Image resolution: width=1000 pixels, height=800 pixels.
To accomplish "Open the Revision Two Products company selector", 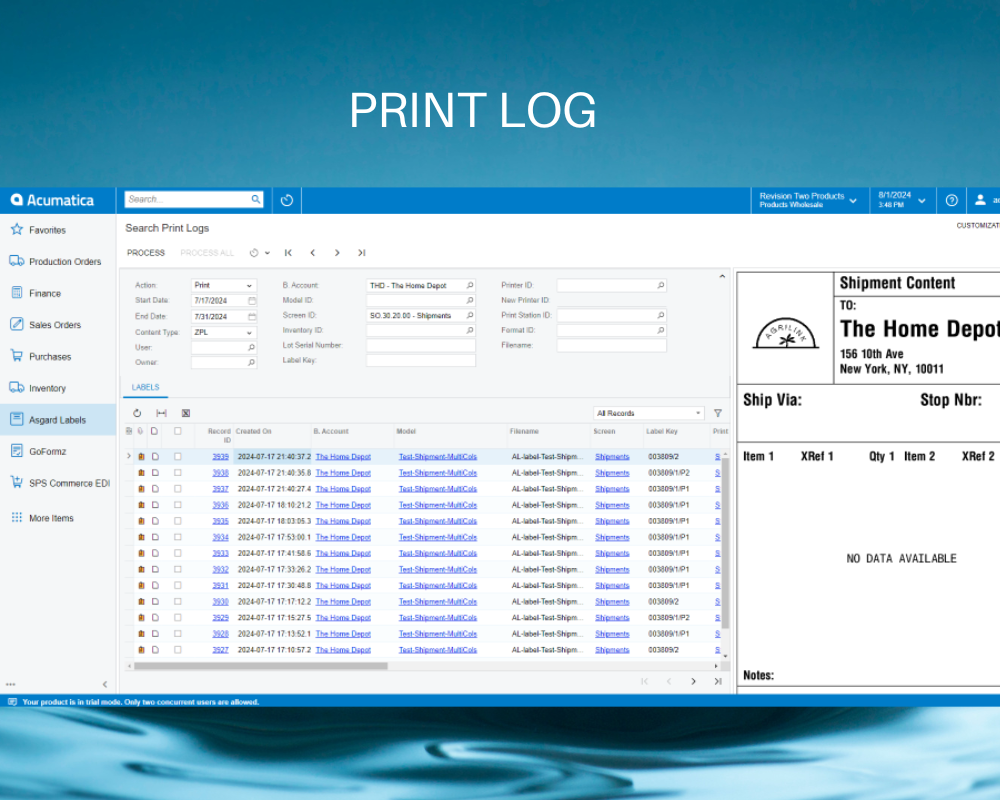I will tap(808, 200).
